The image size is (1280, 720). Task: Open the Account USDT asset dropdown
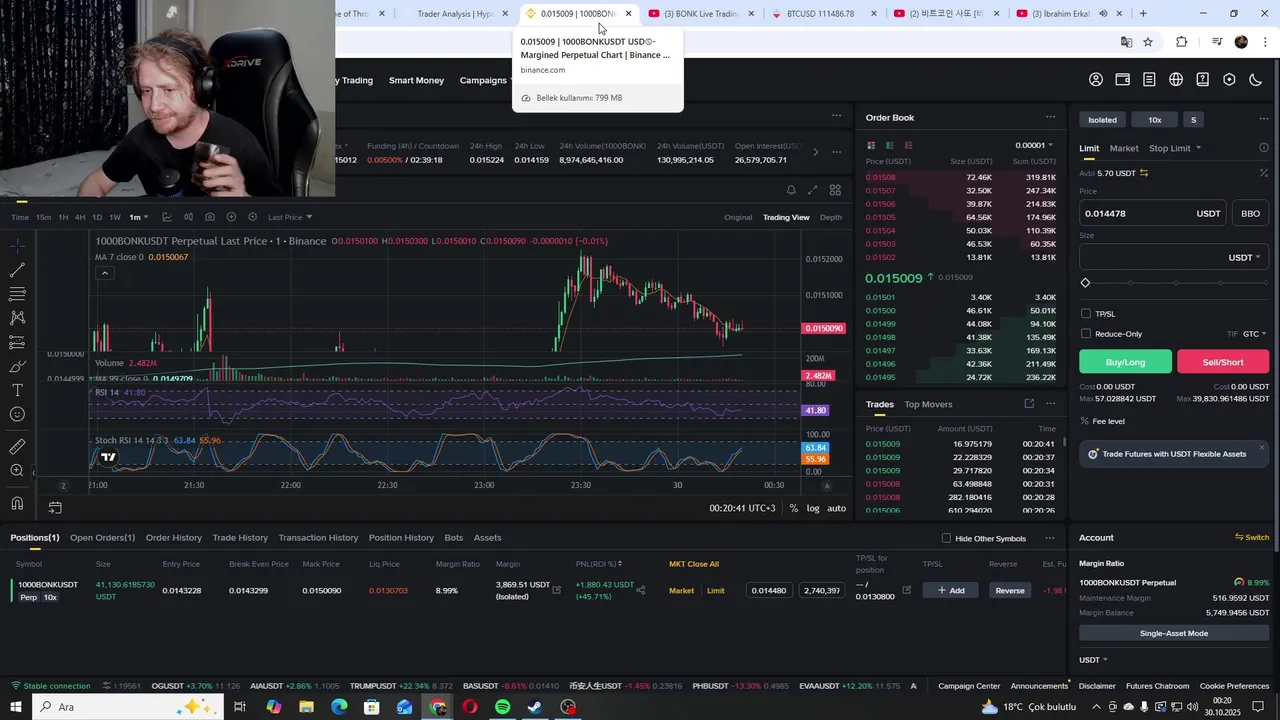[x=1093, y=660]
